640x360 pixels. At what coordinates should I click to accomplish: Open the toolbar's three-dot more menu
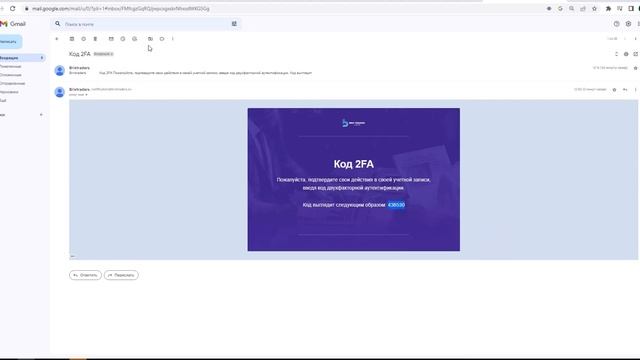173,39
